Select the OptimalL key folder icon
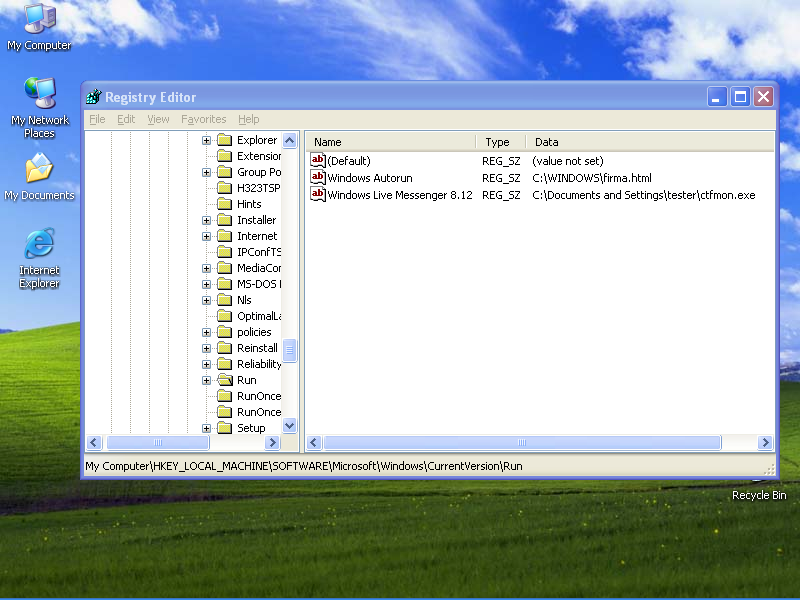Screen dimensions: 800x600 click(224, 316)
